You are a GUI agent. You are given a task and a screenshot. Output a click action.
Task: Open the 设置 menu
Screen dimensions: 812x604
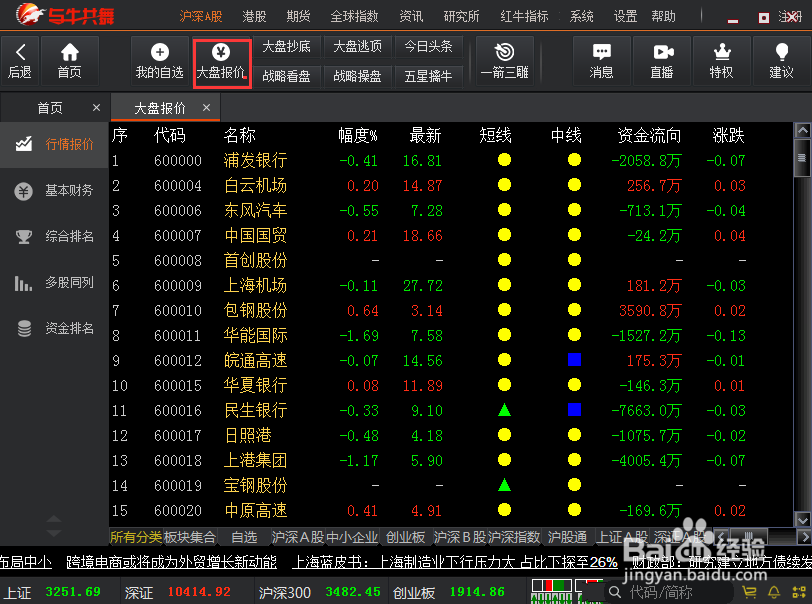click(x=625, y=17)
